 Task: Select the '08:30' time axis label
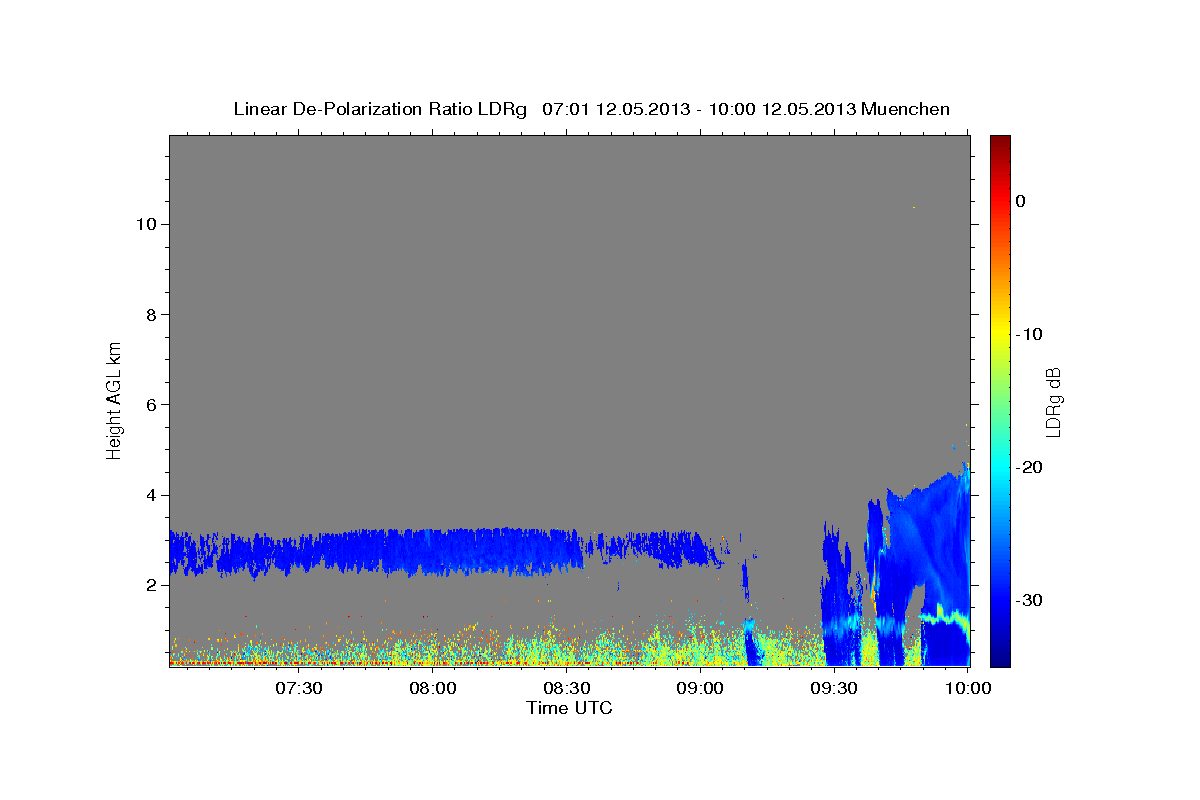point(566,688)
